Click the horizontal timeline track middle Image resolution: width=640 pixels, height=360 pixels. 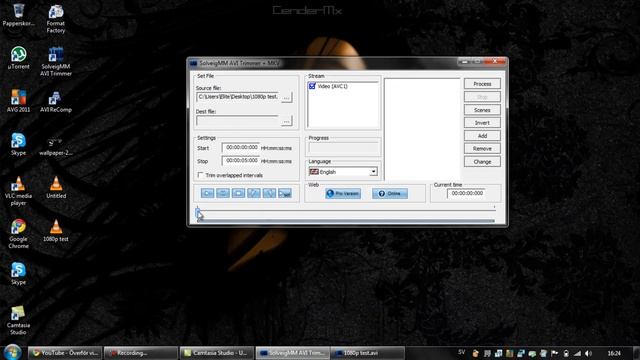click(x=346, y=211)
